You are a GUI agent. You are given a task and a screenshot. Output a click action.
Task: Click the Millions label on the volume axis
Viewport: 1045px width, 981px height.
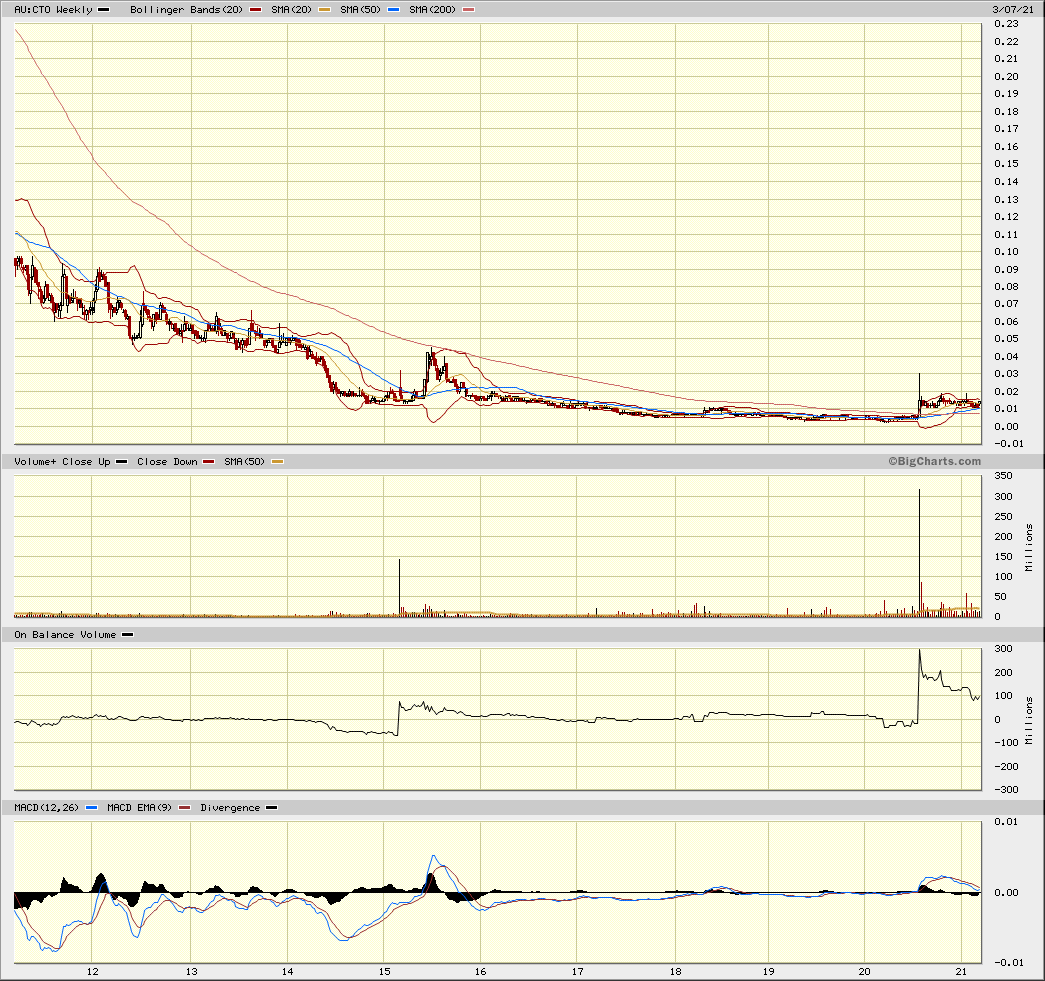coord(1029,548)
